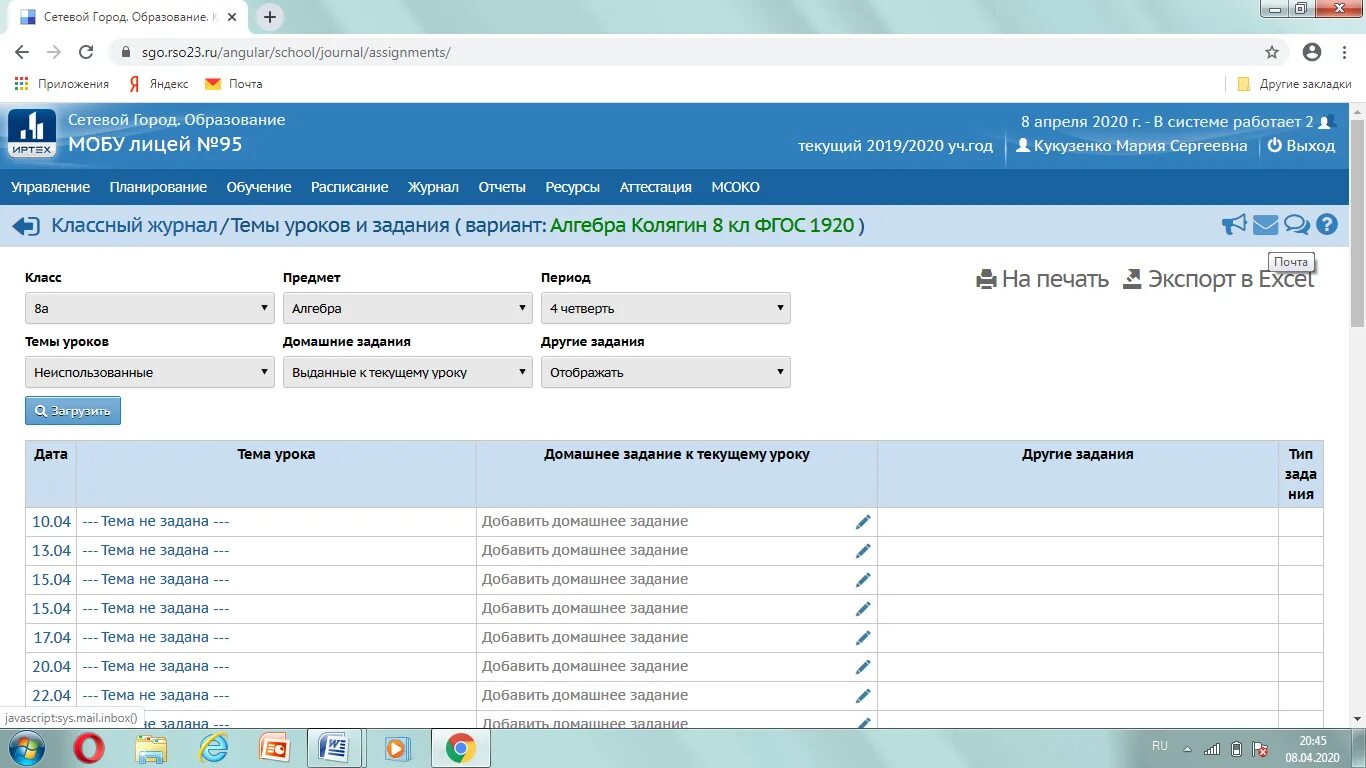Click the Загрузить button
The image size is (1366, 768).
(73, 411)
